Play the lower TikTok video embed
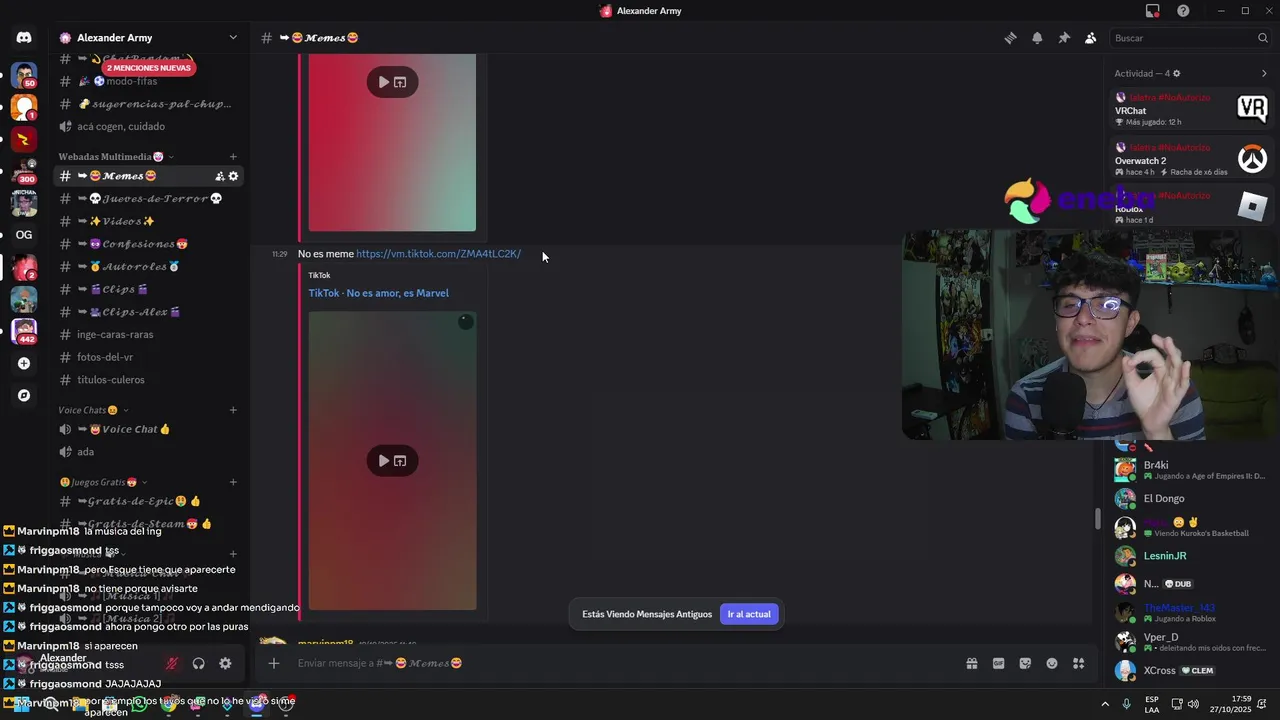The image size is (1280, 720). 384,461
